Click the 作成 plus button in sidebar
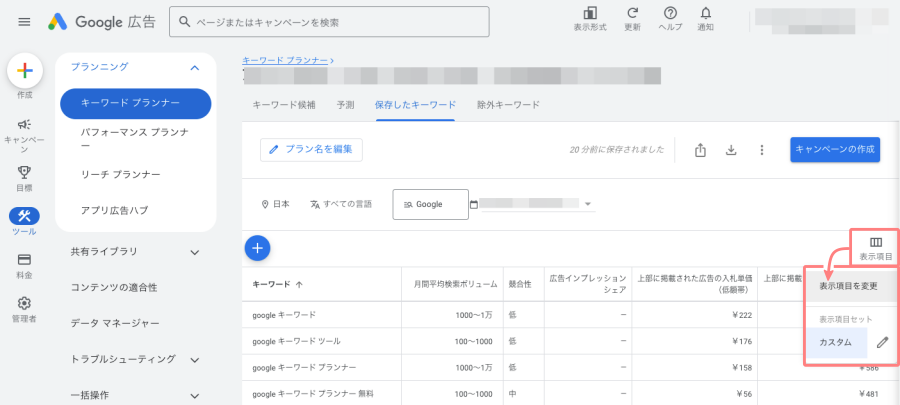The width and height of the screenshot is (900, 405). click(25, 71)
